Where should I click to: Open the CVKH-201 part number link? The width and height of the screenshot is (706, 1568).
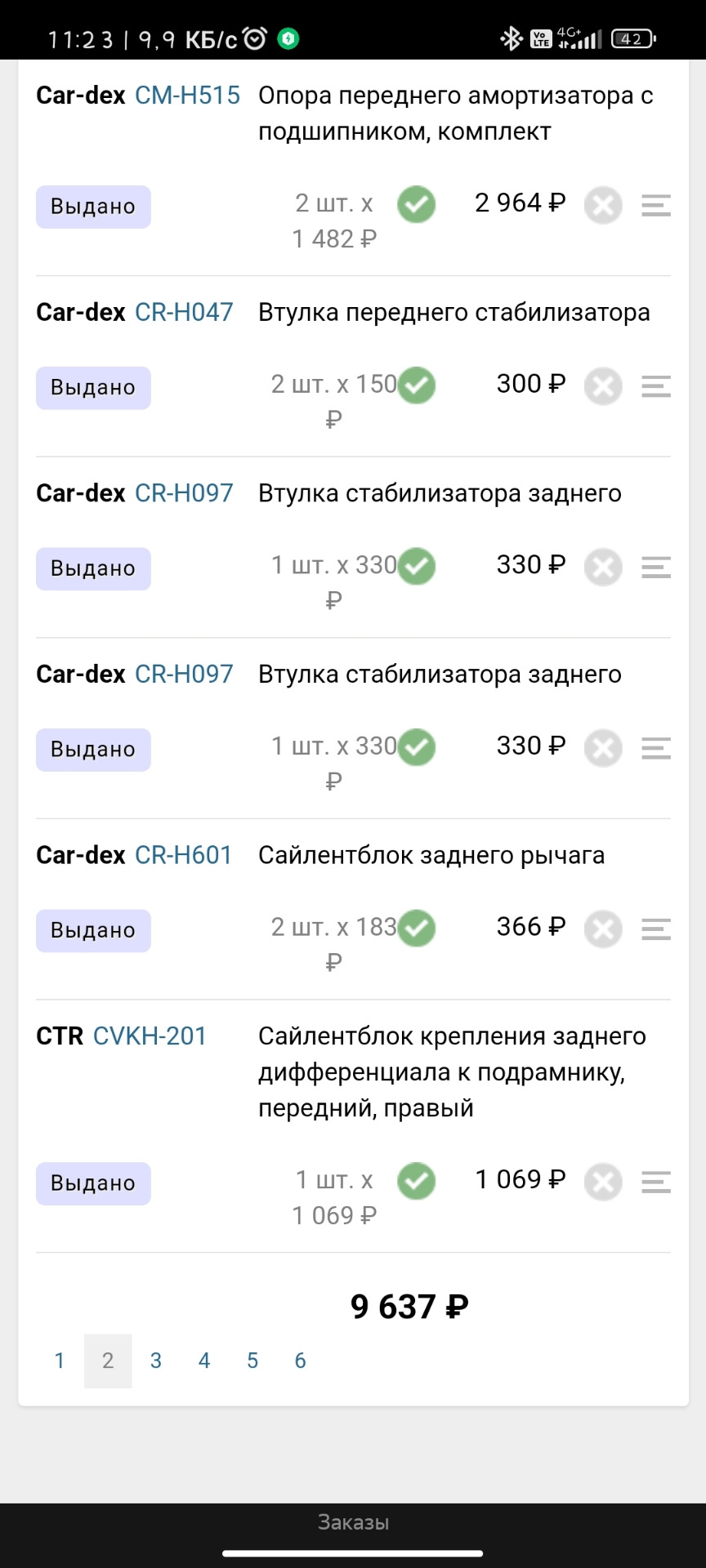(x=150, y=1036)
